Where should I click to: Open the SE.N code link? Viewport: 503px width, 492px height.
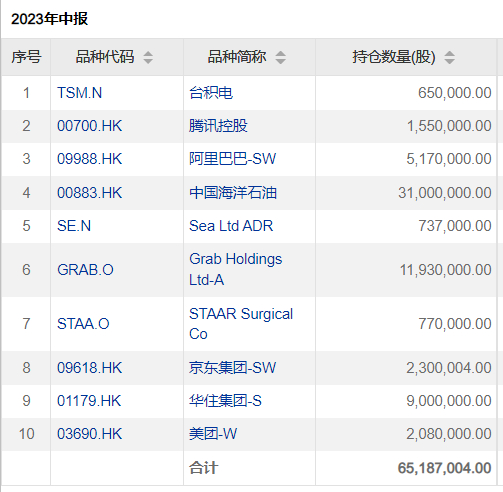tap(74, 226)
